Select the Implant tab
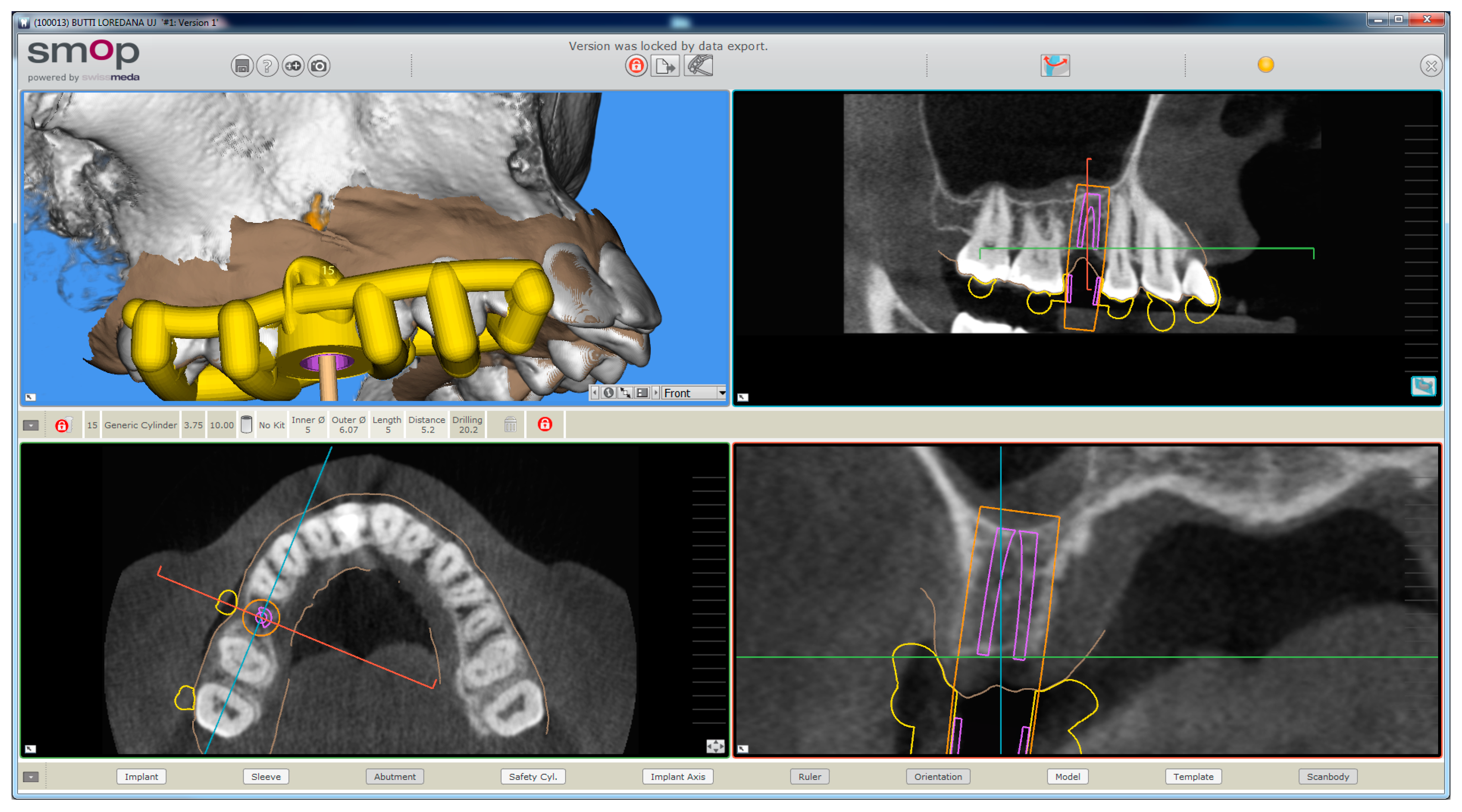1462x812 pixels. click(141, 776)
